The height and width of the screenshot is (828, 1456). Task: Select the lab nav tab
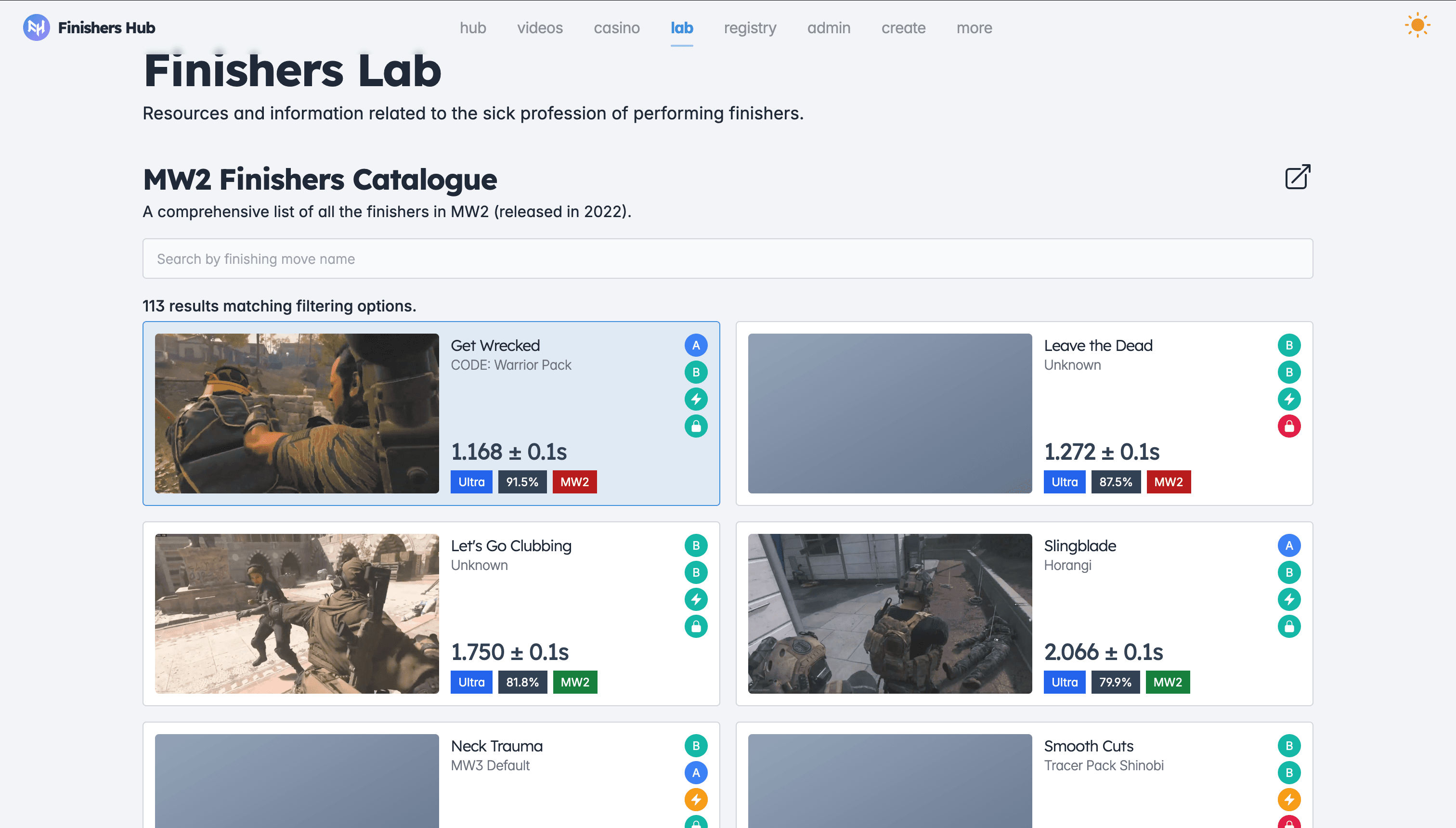681,28
